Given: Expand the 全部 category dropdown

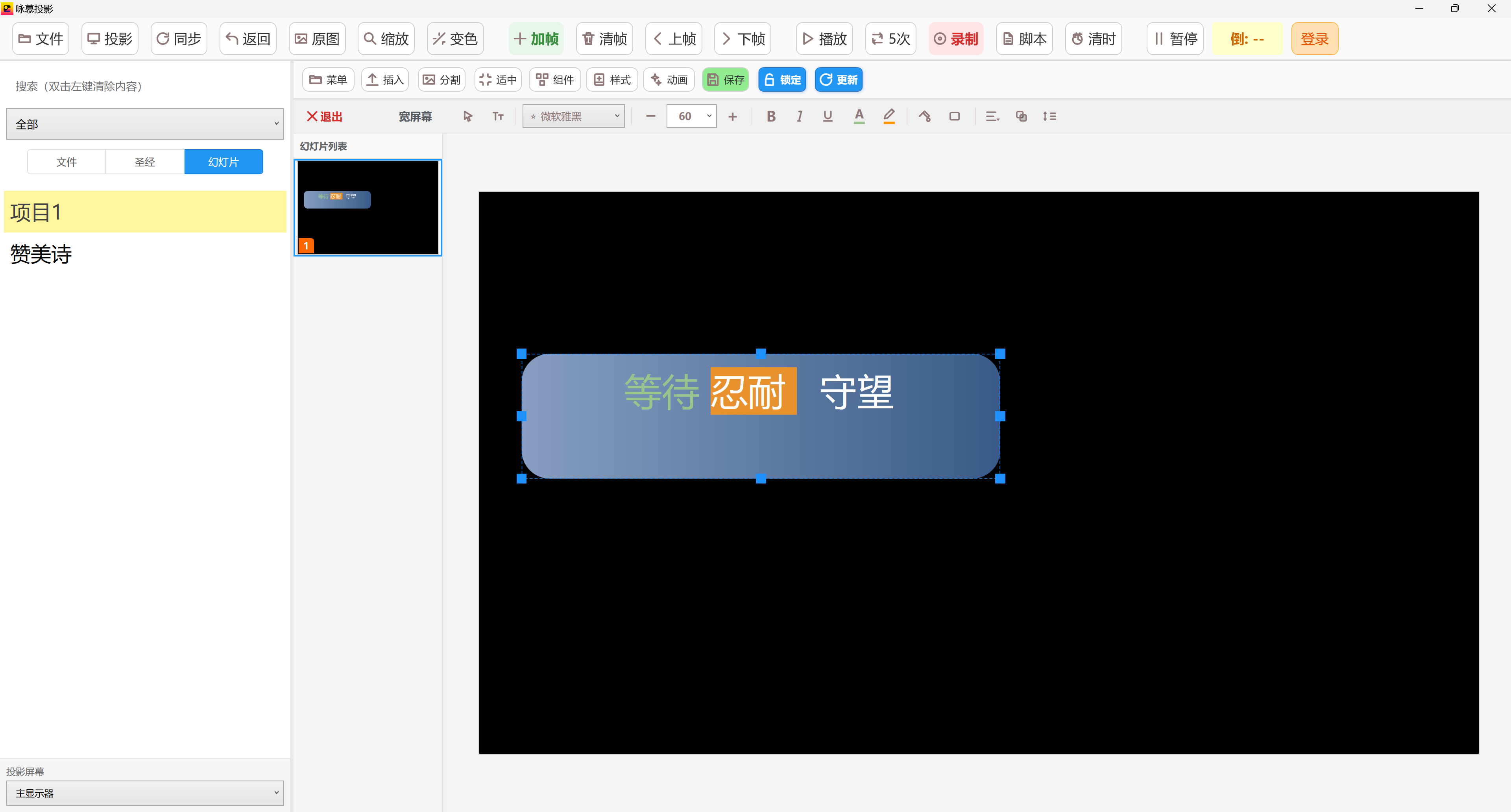Looking at the screenshot, I should point(145,124).
